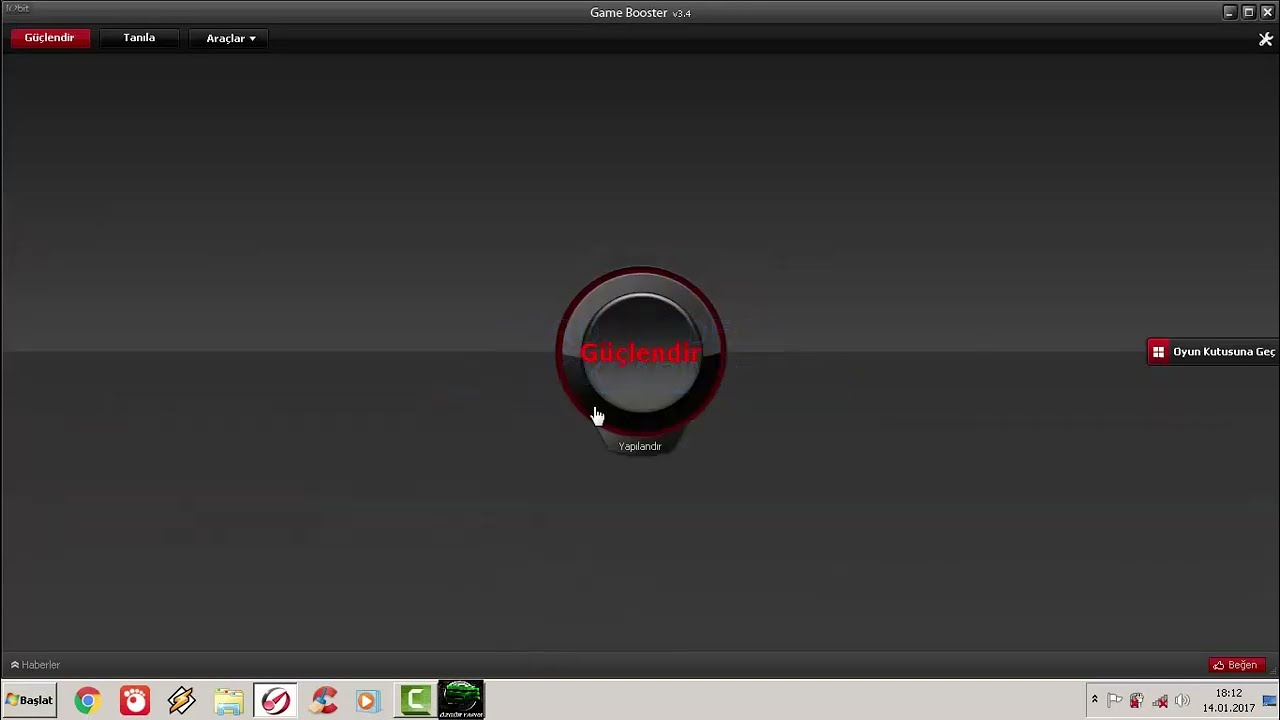Minimize the Game Booster window

click(1230, 12)
